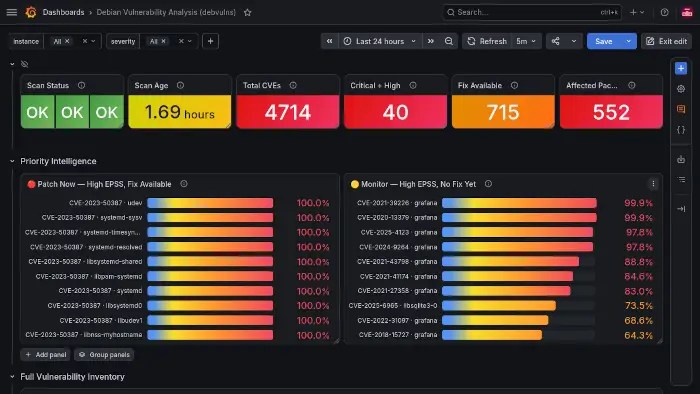Remove the All value from severity filter
Viewport: 700px width, 394px height.
point(163,41)
